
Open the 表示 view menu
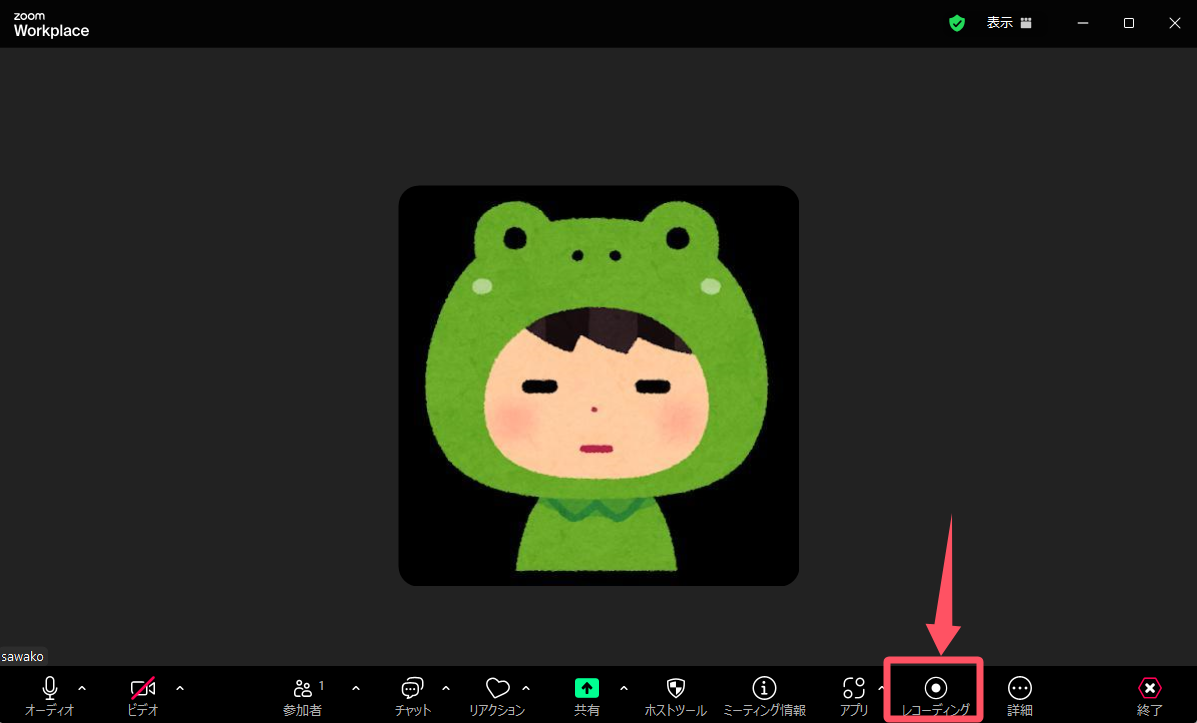pos(1008,23)
